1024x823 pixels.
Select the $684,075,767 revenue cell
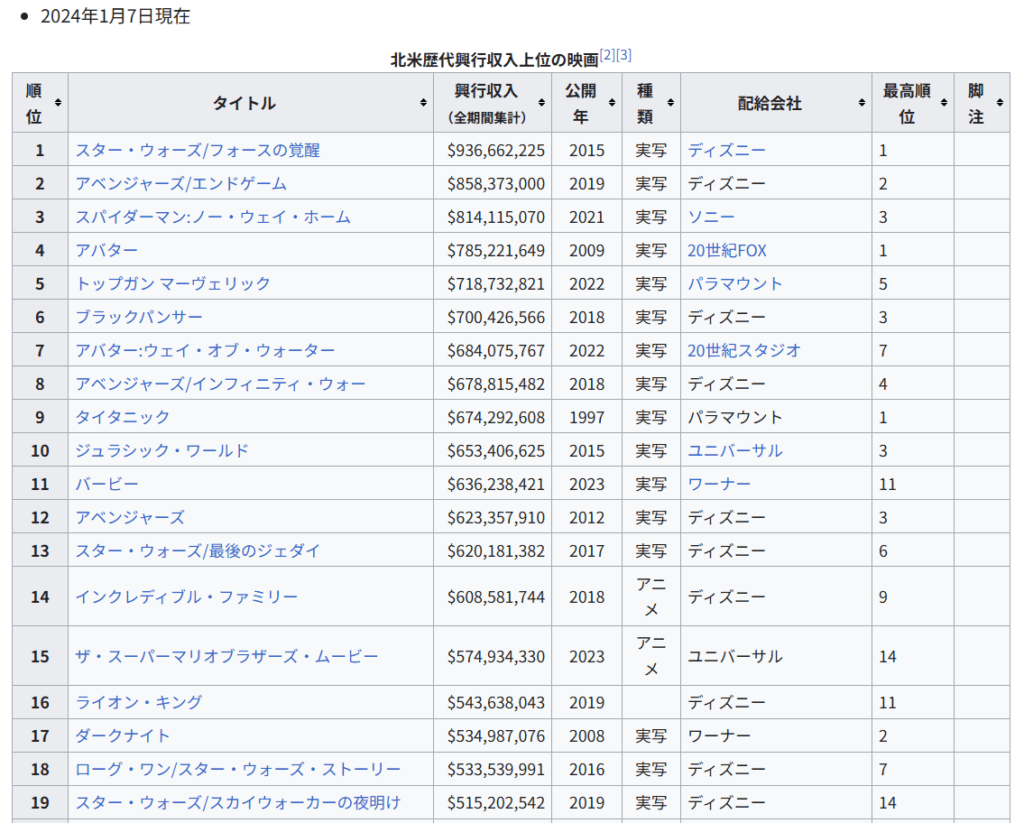496,350
